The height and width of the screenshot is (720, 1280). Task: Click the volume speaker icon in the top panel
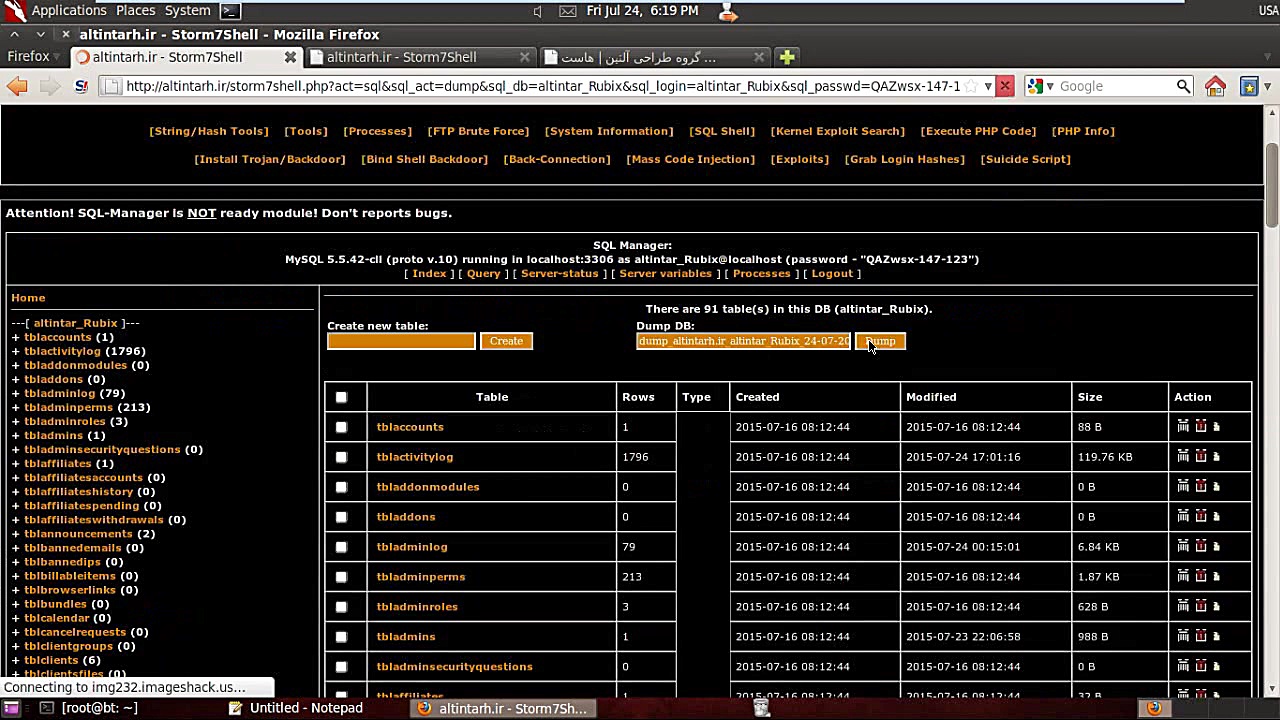click(x=538, y=11)
